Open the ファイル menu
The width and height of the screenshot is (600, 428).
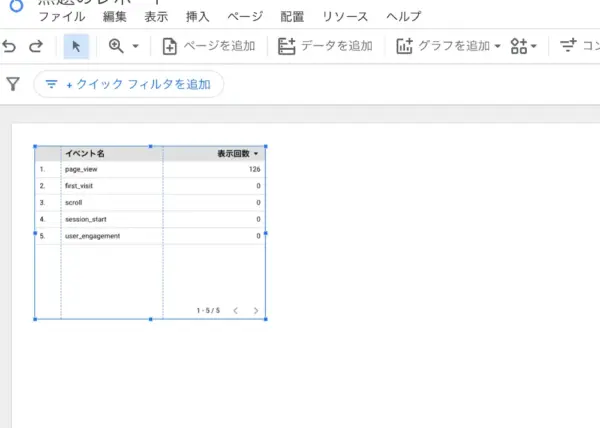[x=62, y=17]
